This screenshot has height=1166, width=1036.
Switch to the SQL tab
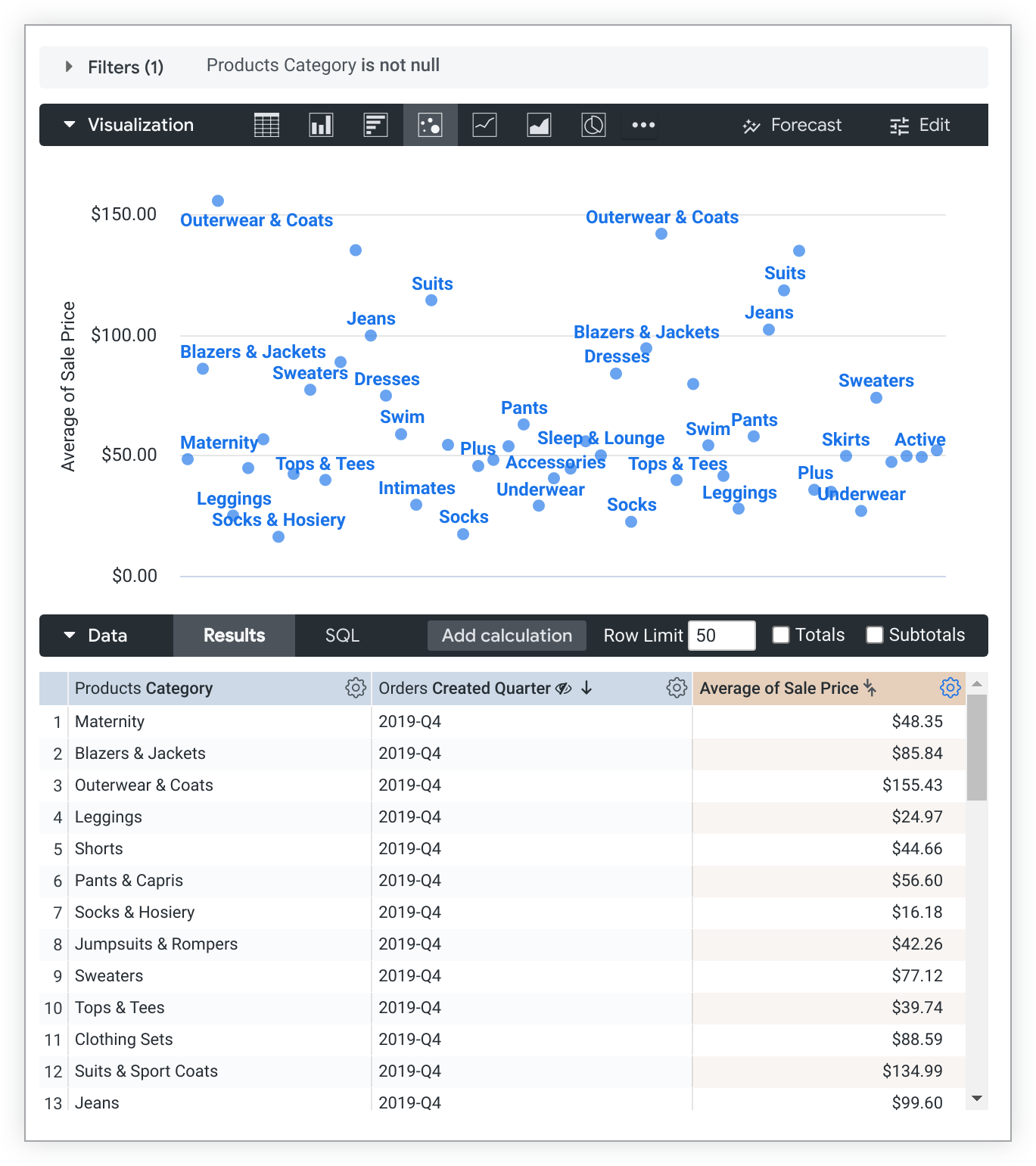tap(342, 635)
